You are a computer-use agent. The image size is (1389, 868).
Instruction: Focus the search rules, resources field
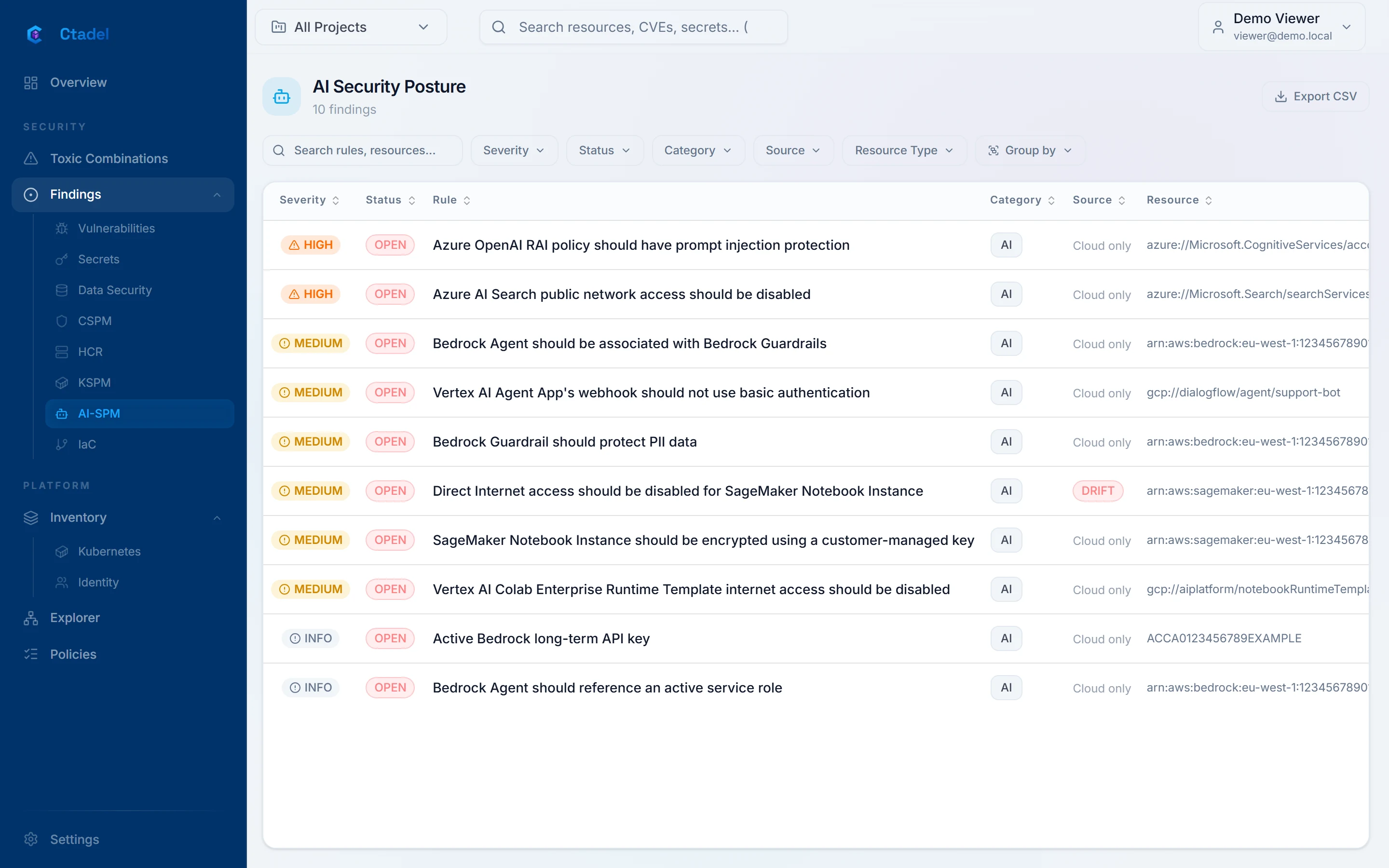pos(363,150)
